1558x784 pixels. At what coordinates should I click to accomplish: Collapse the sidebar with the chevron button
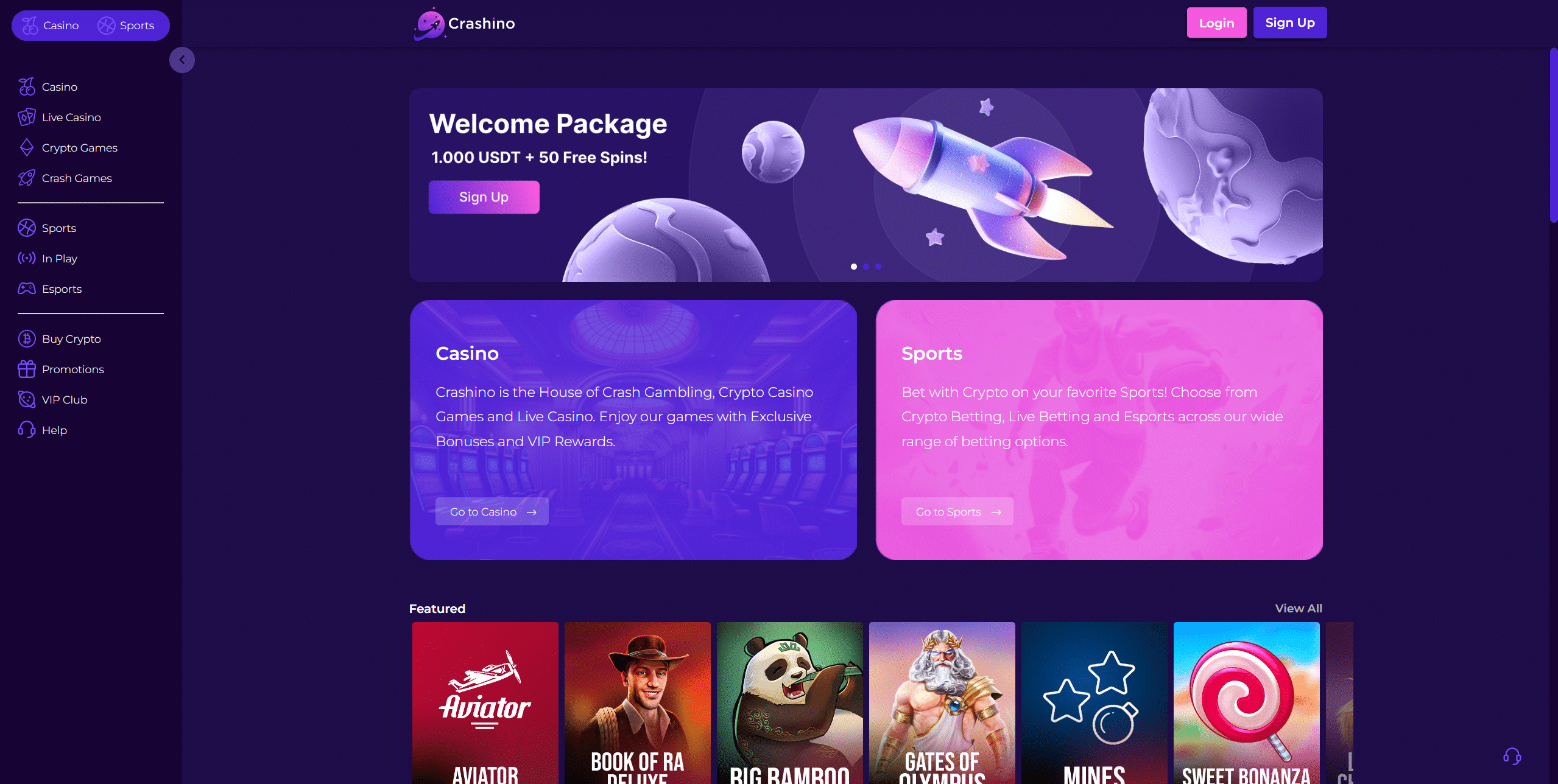coord(182,60)
